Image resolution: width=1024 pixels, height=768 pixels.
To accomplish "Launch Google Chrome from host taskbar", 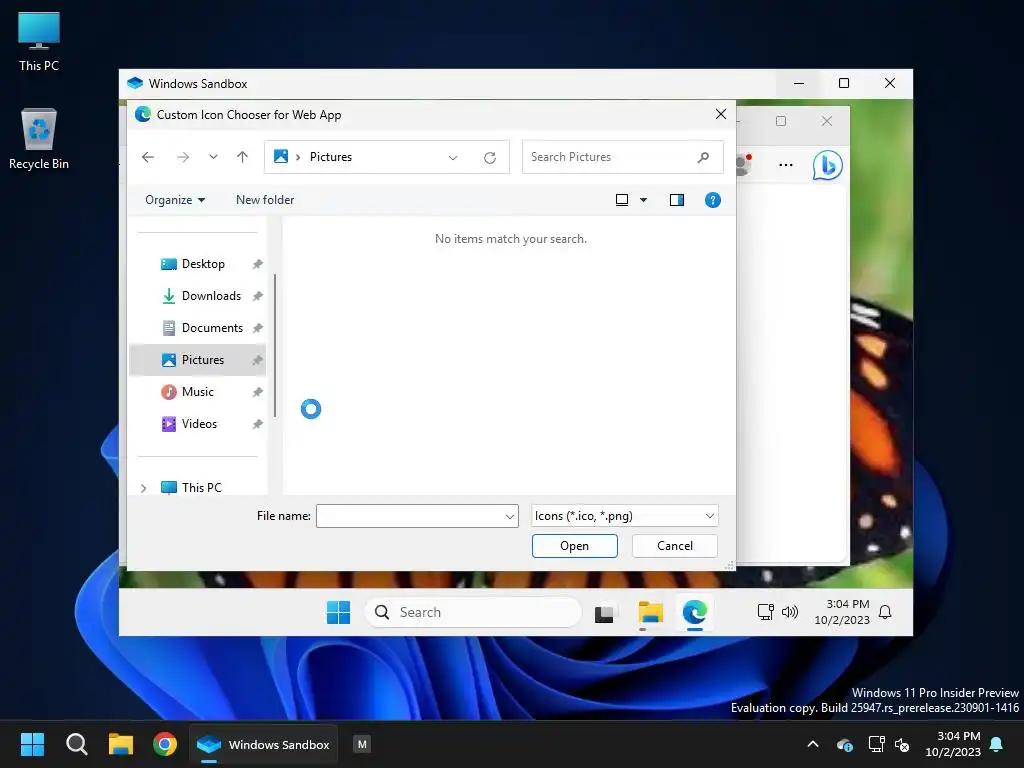I will coord(165,744).
